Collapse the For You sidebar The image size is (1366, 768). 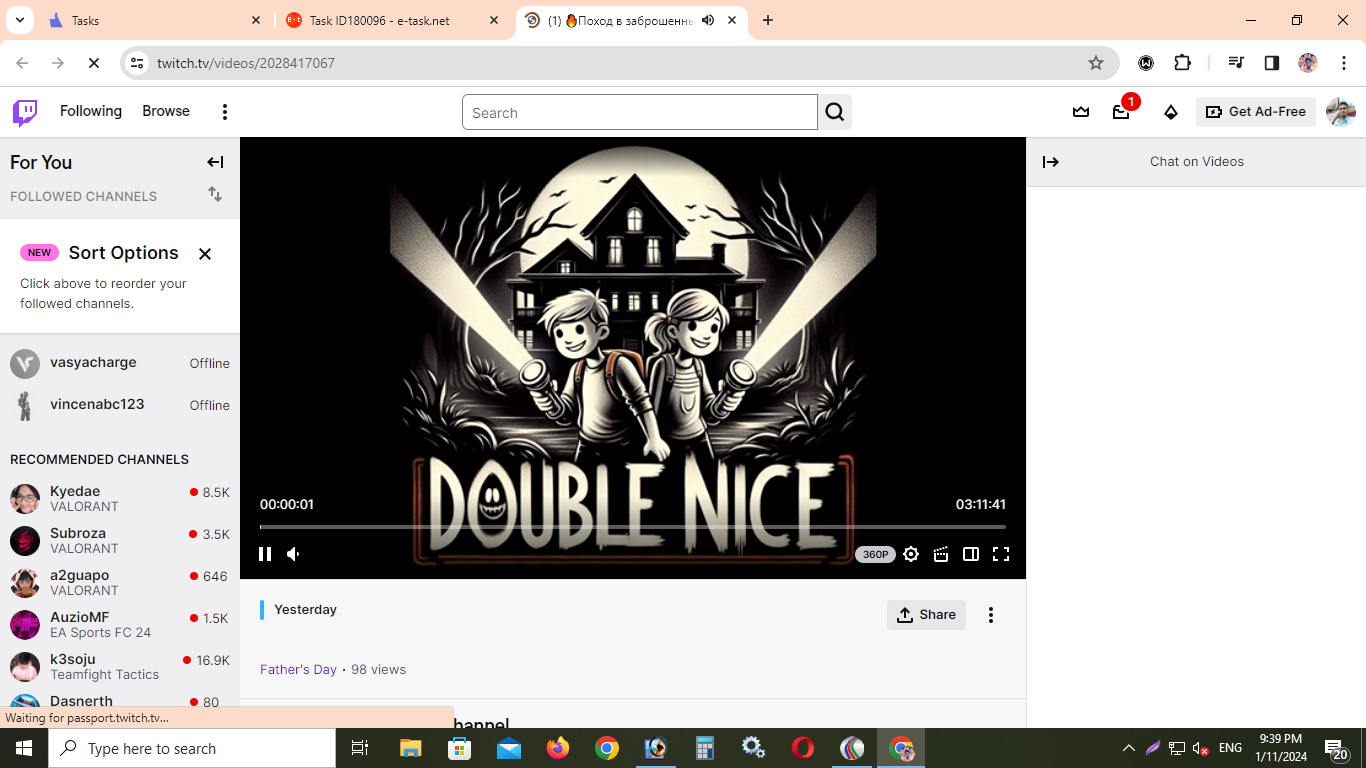pyautogui.click(x=215, y=162)
